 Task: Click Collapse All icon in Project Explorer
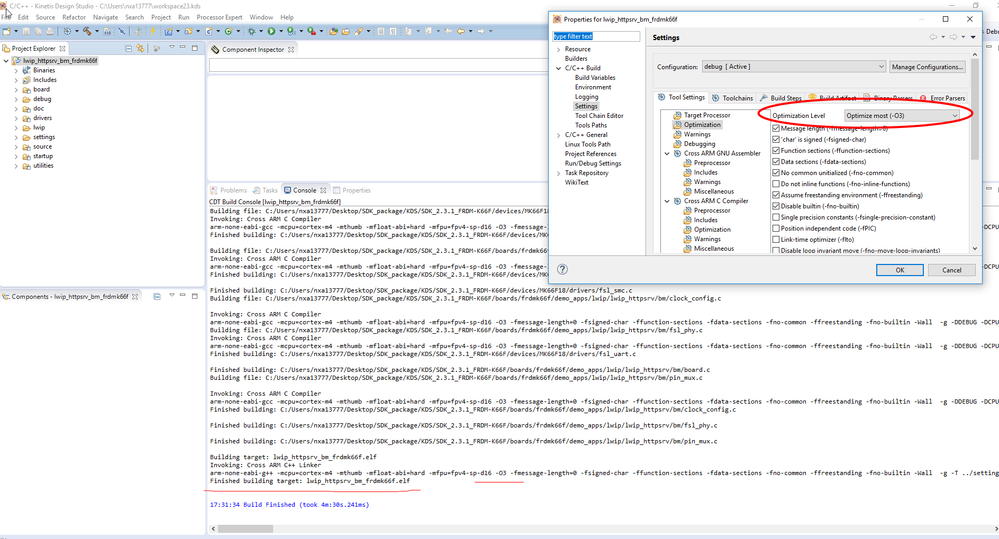(129, 48)
